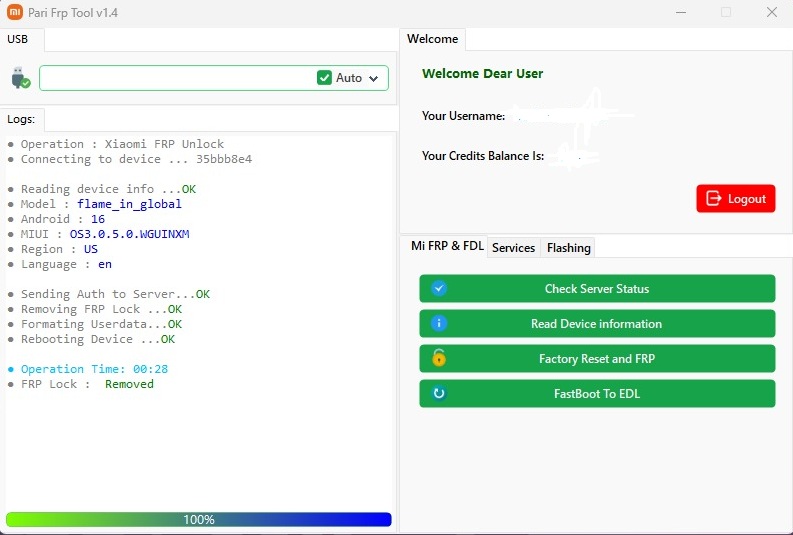Switch to the Flashing tab
Viewport: 793px width, 535px height.
pos(568,248)
